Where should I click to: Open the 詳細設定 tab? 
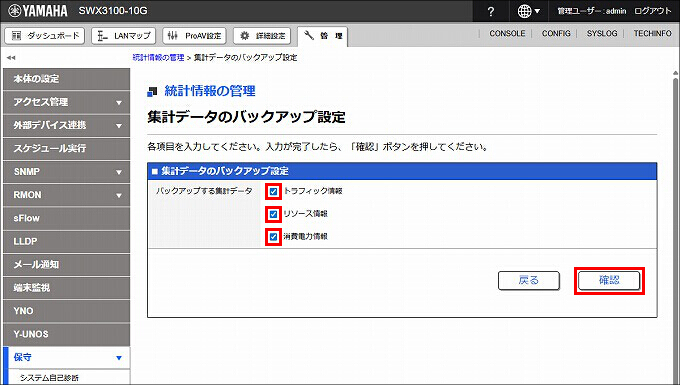click(x=263, y=36)
